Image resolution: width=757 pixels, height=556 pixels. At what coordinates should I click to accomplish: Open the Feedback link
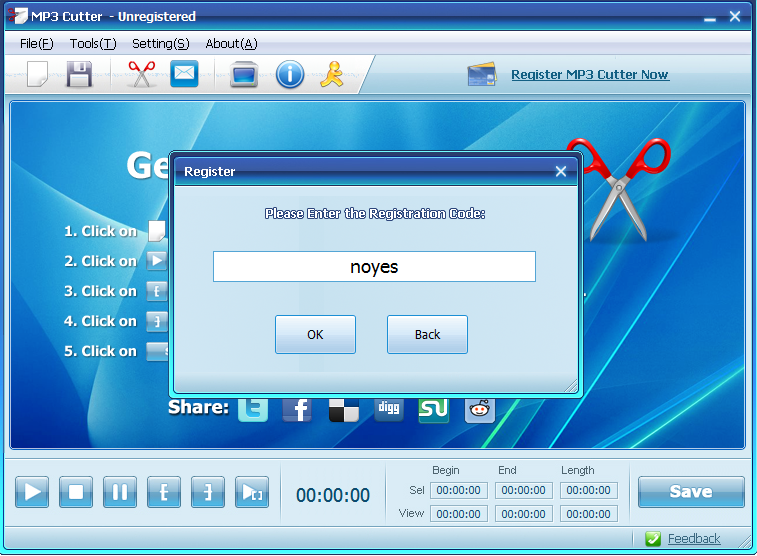[694, 539]
